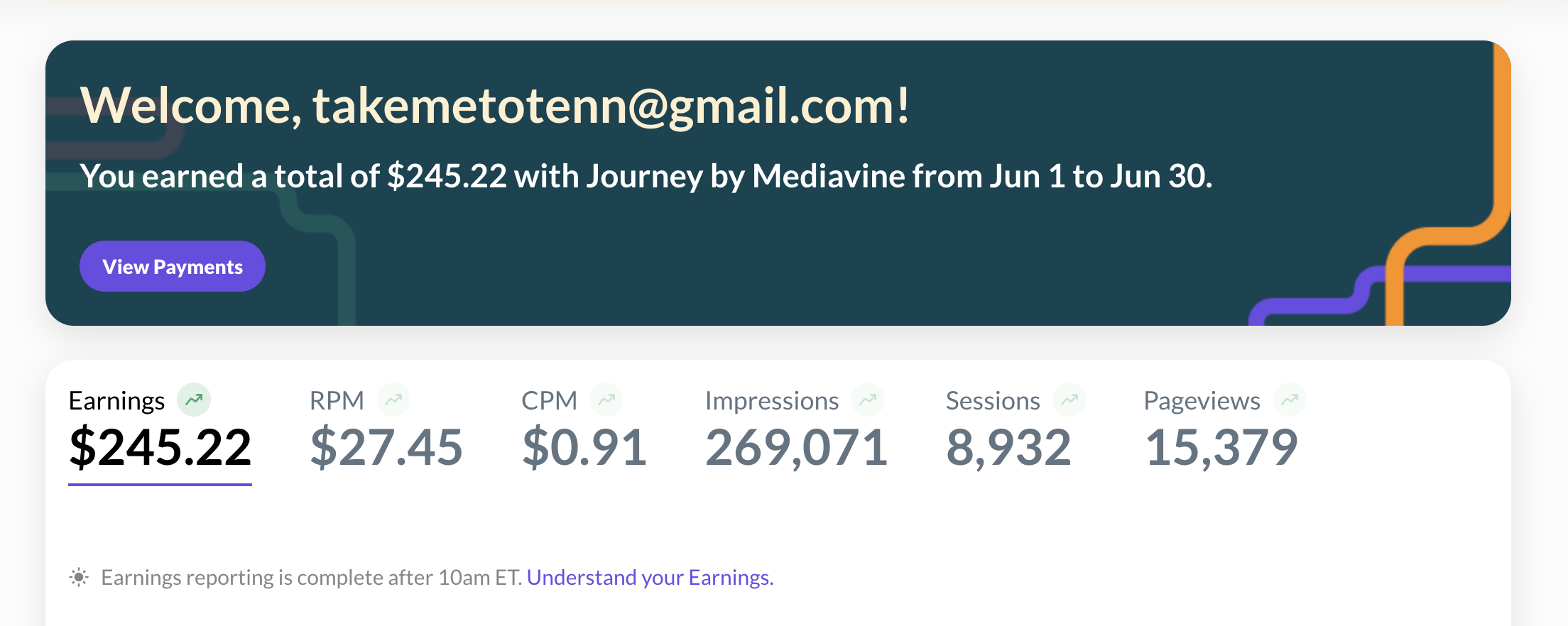Click the $245.22 earnings value
Screen dimensions: 1568x626
pyautogui.click(x=160, y=447)
